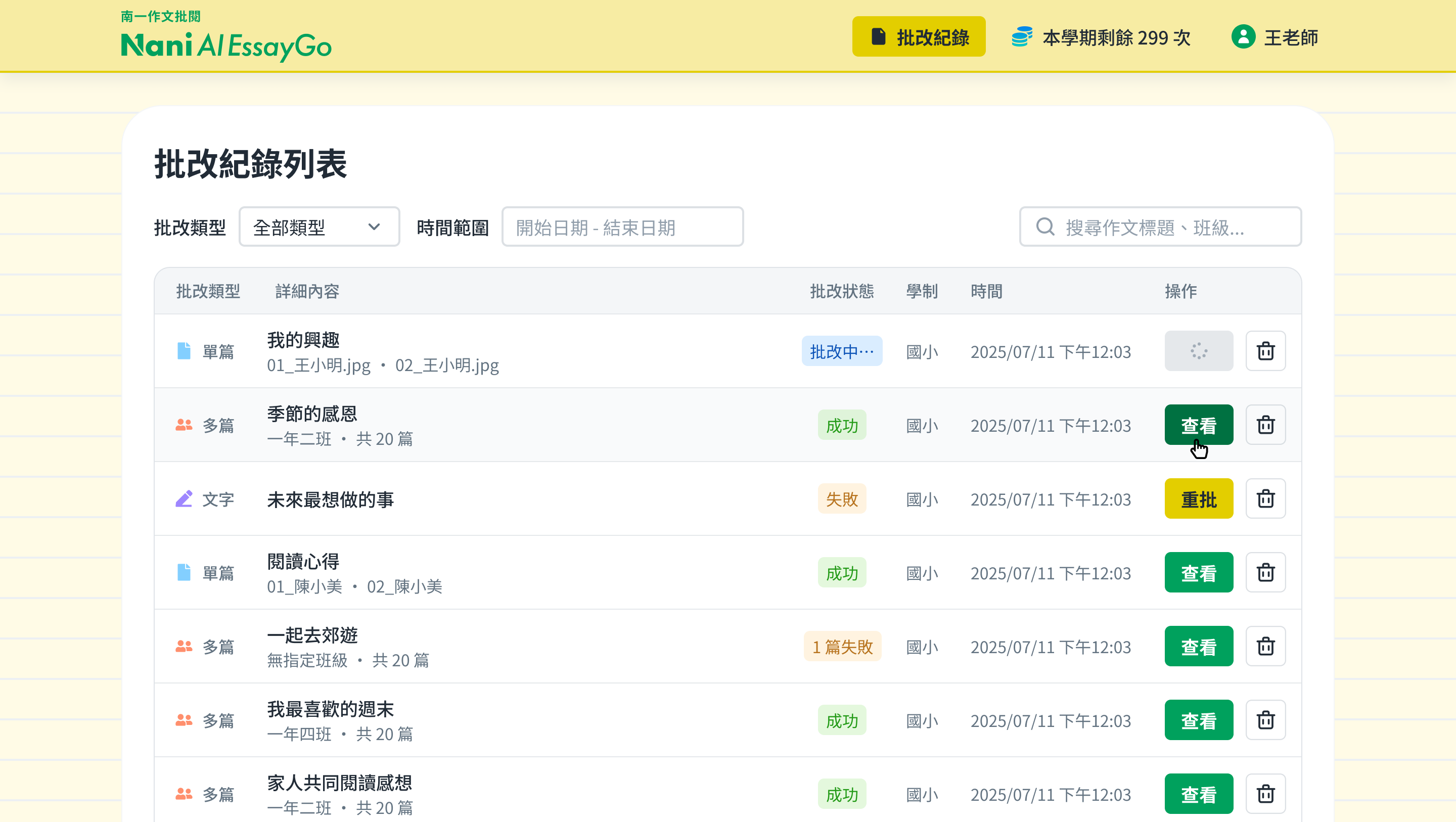Click the 學制 column header
The width and height of the screenshot is (1456, 822).
922,291
